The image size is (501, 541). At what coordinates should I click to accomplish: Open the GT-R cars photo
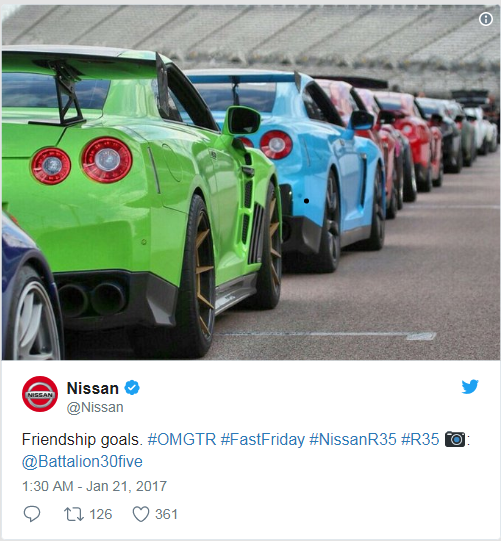[250, 182]
